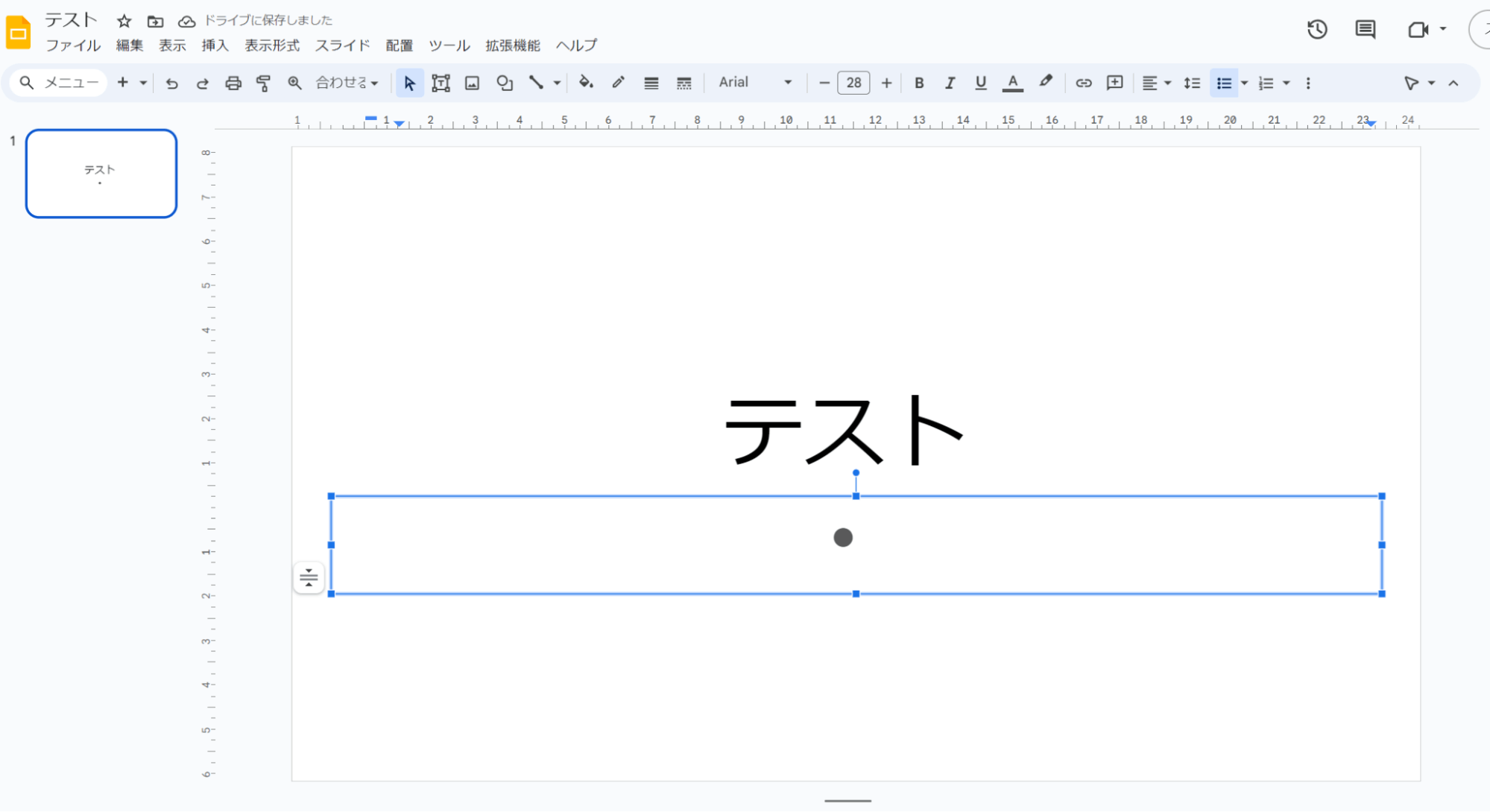Expand the zoom fit dropdown
1490x812 pixels.
click(x=347, y=83)
